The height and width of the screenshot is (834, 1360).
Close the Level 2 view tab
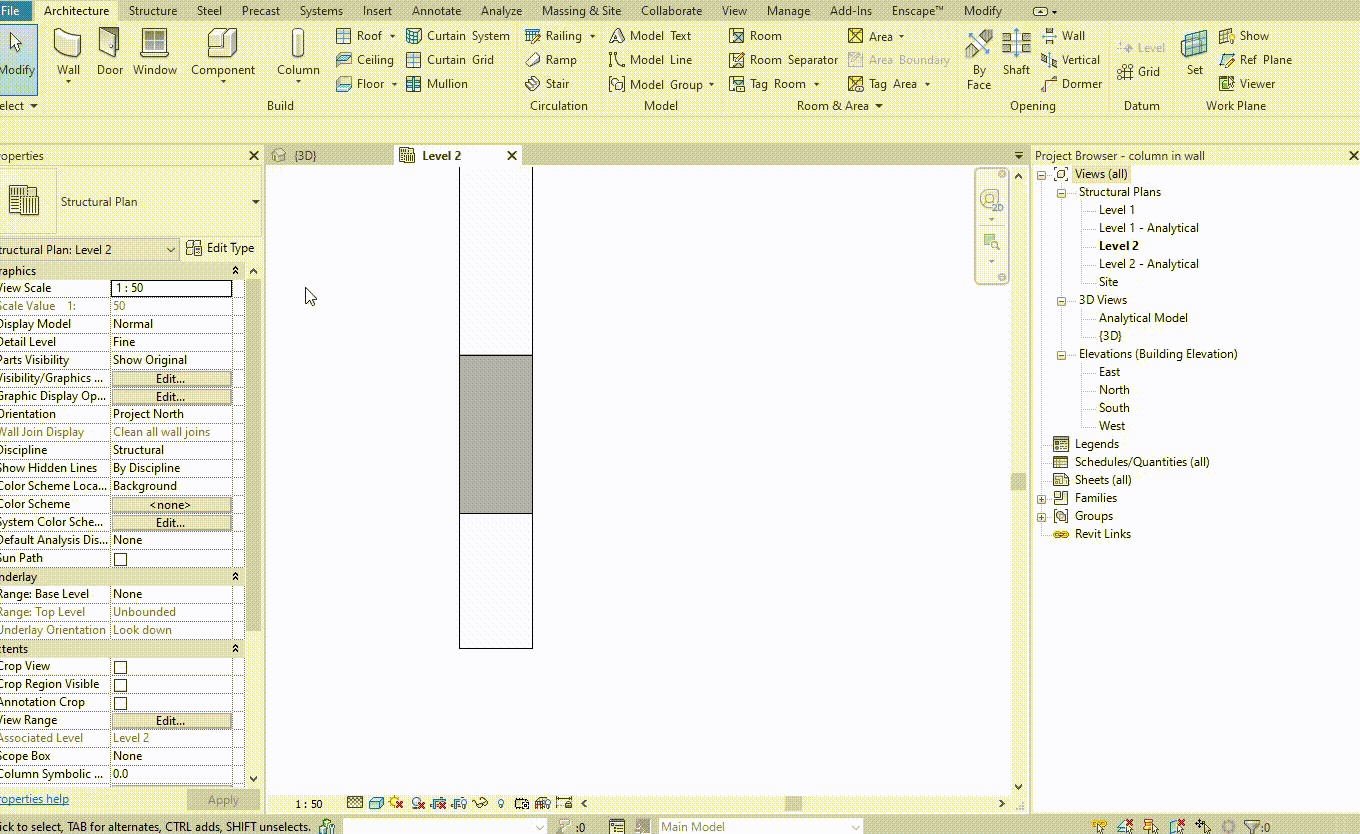[512, 156]
